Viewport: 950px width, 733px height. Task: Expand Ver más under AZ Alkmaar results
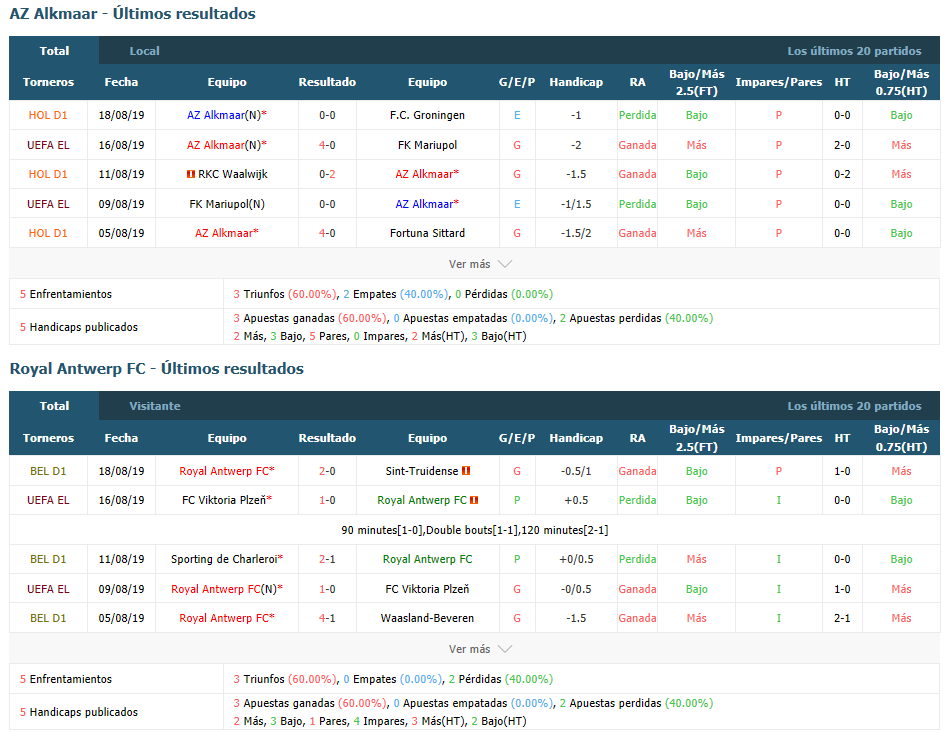pos(480,264)
